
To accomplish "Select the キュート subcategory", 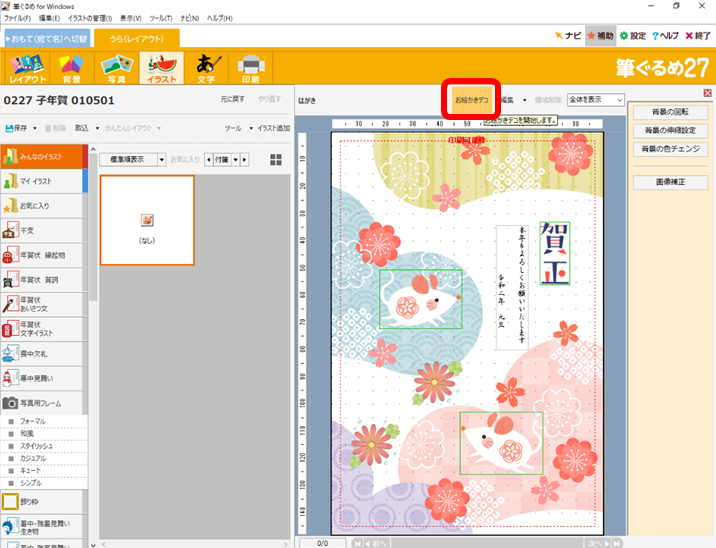I will pos(44,471).
